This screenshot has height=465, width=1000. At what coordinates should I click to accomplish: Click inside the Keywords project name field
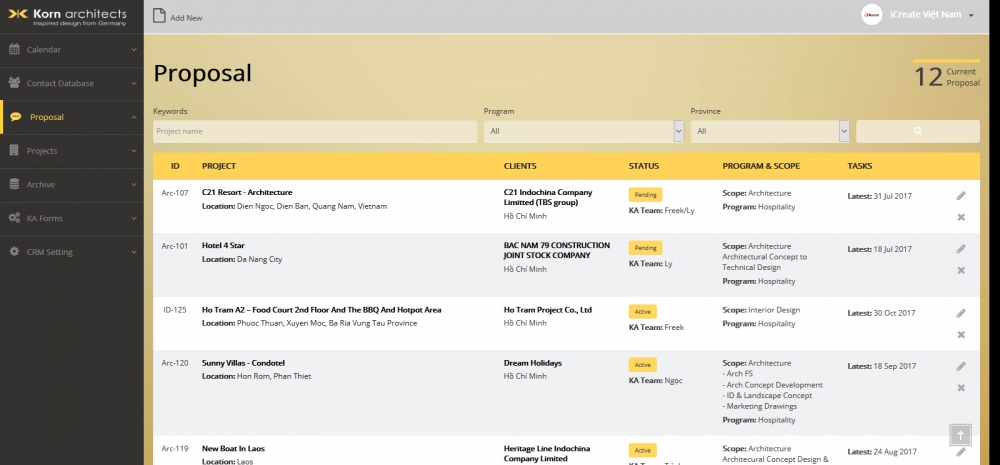[x=315, y=131]
